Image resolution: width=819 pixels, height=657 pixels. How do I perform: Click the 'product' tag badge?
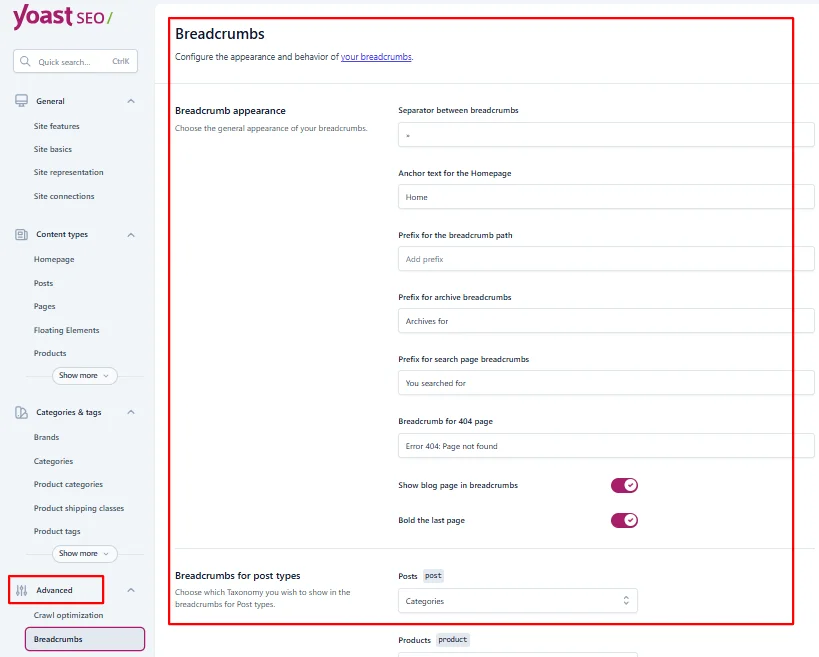[452, 639]
